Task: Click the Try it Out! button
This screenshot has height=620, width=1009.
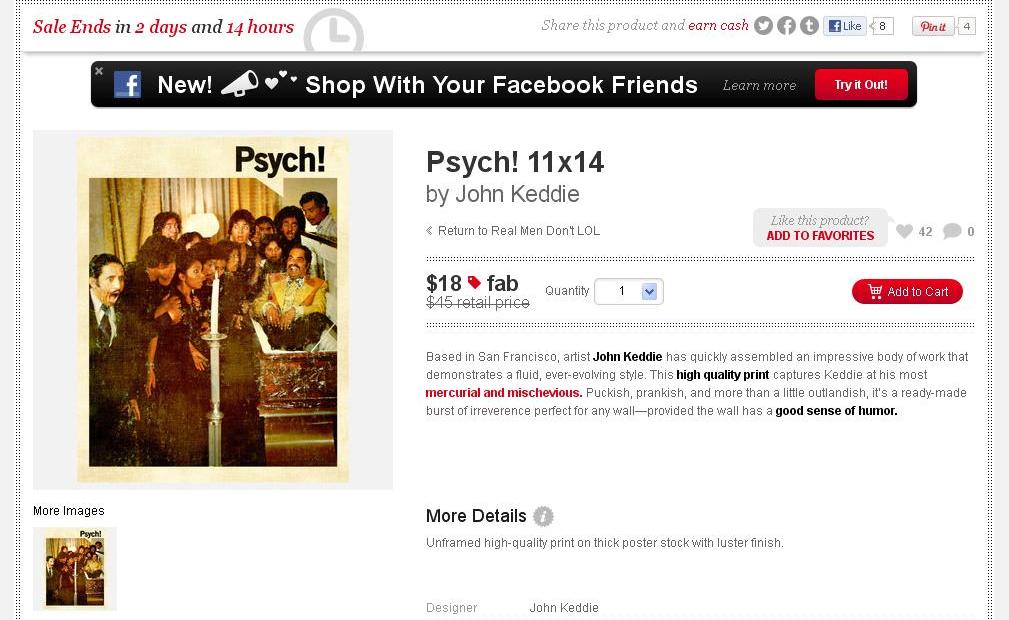Action: point(861,85)
